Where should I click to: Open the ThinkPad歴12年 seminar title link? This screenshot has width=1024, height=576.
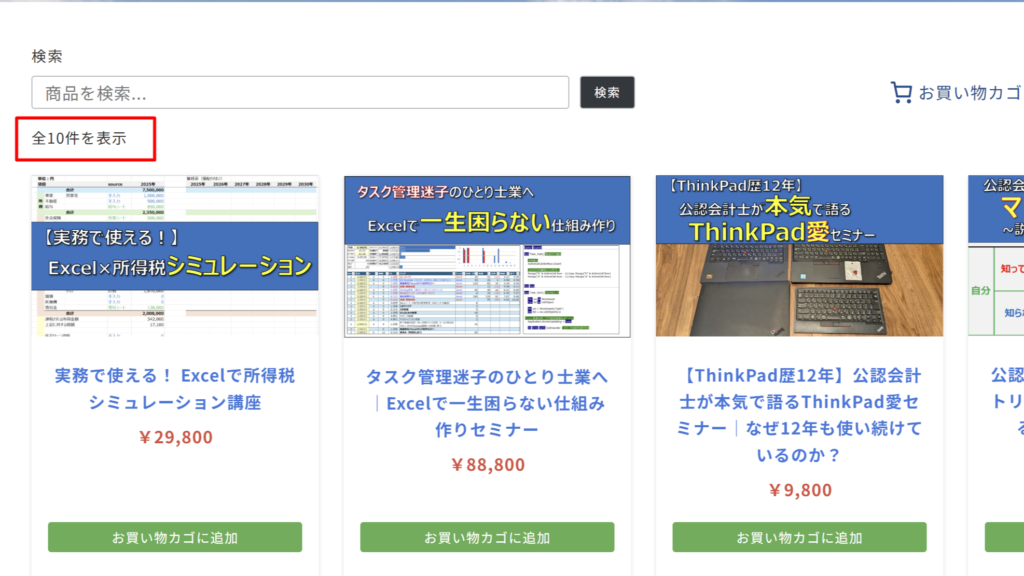coord(799,415)
